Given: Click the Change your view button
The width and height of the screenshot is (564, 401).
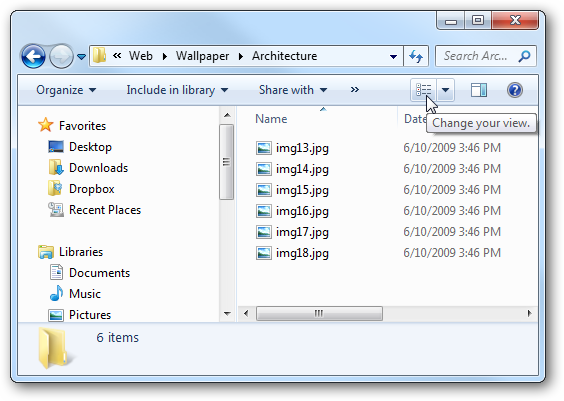Looking at the screenshot, I should pos(423,90).
